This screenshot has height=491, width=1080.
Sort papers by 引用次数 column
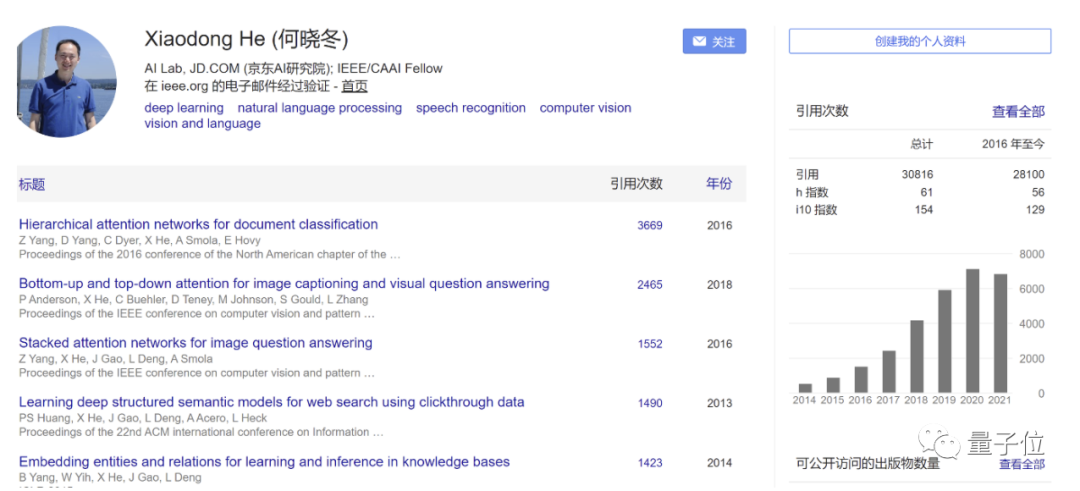pos(636,184)
